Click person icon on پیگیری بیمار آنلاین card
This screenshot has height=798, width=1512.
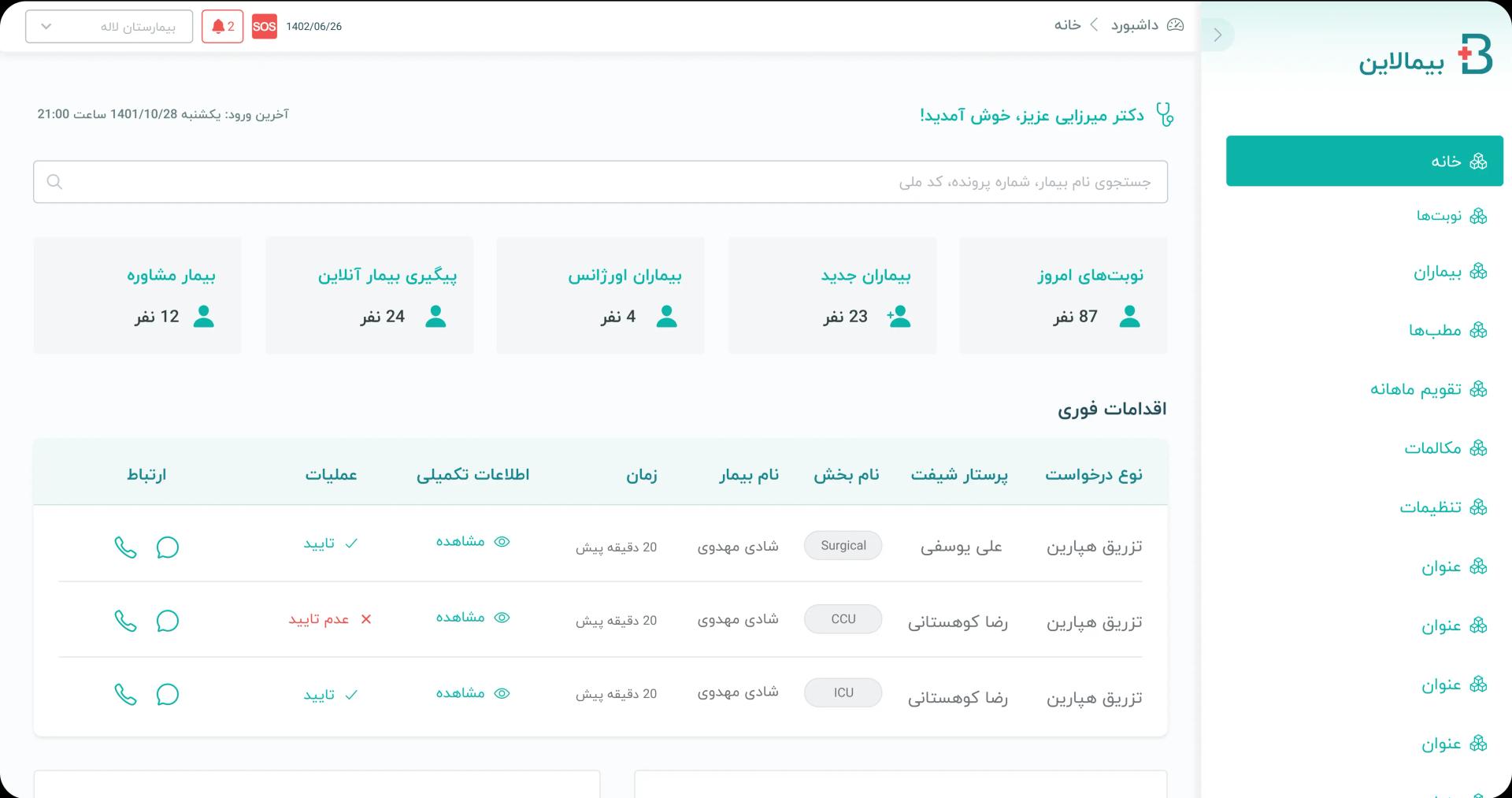[x=435, y=317]
